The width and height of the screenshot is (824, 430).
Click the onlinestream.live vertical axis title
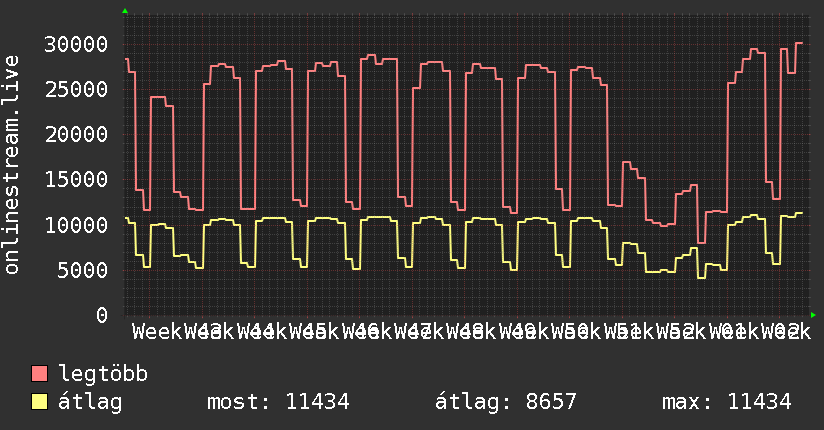click(12, 165)
